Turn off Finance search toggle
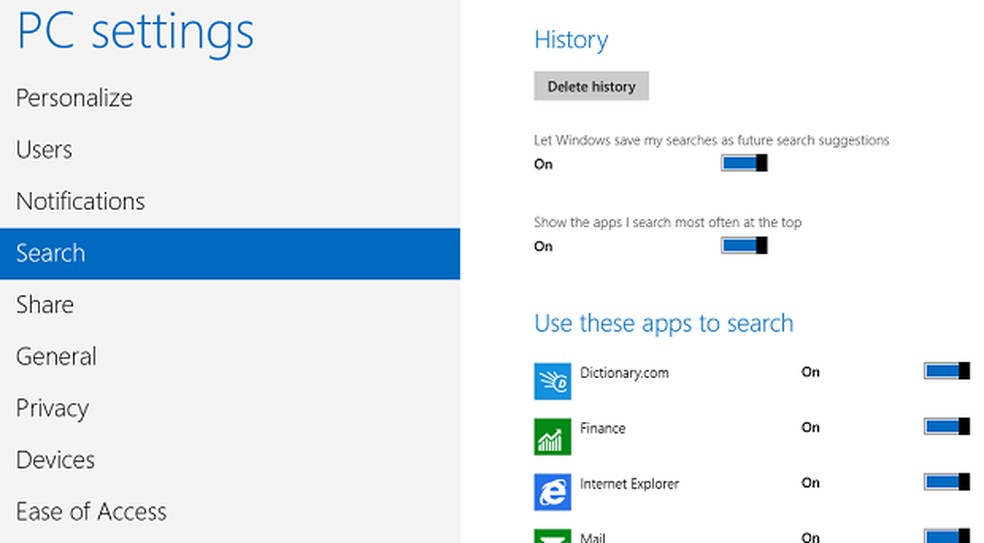 coord(947,427)
